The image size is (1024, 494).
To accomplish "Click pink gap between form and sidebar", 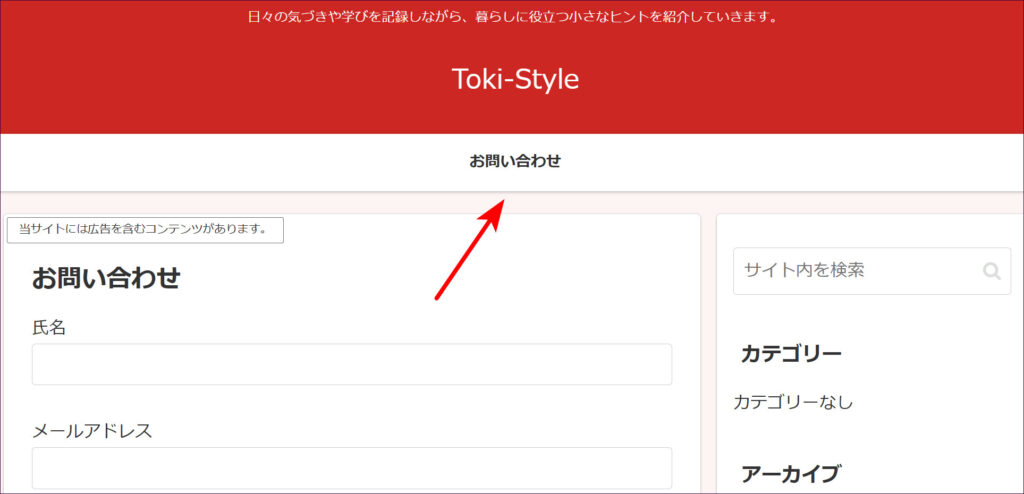I will point(708,350).
